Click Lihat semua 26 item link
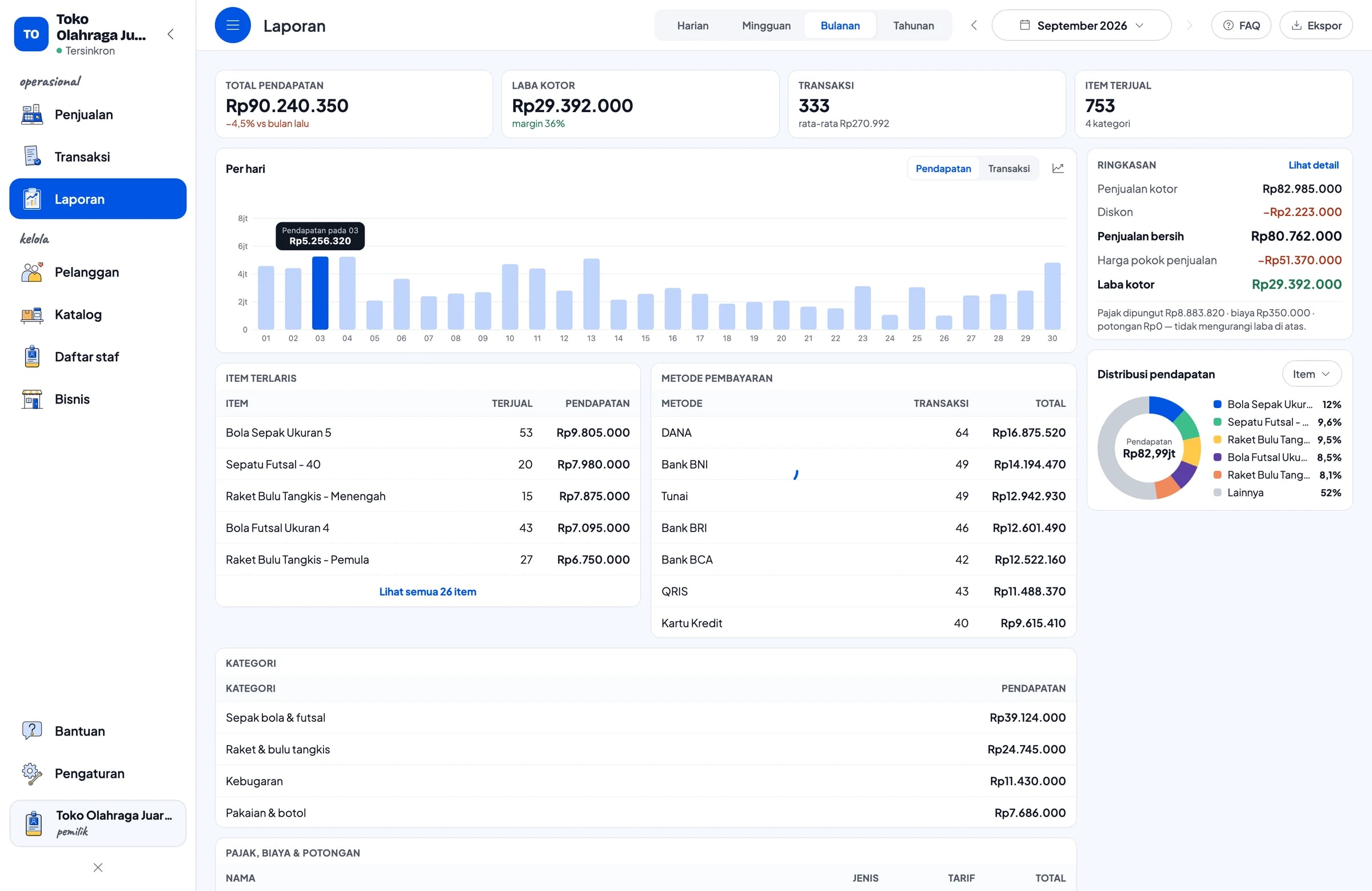Image resolution: width=1372 pixels, height=891 pixels. click(428, 592)
